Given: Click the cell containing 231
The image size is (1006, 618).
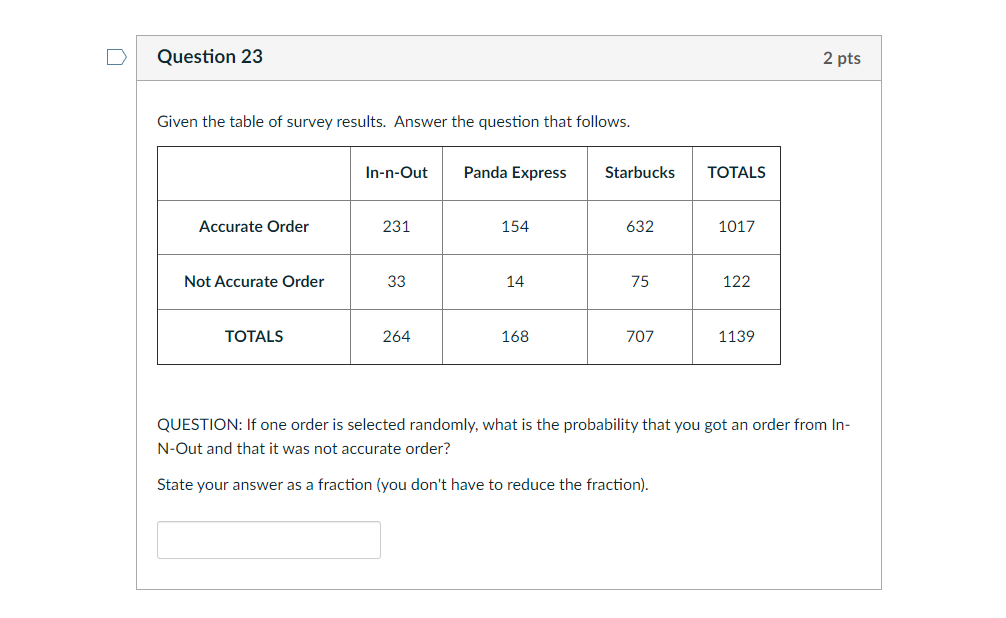Looking at the screenshot, I should [396, 227].
